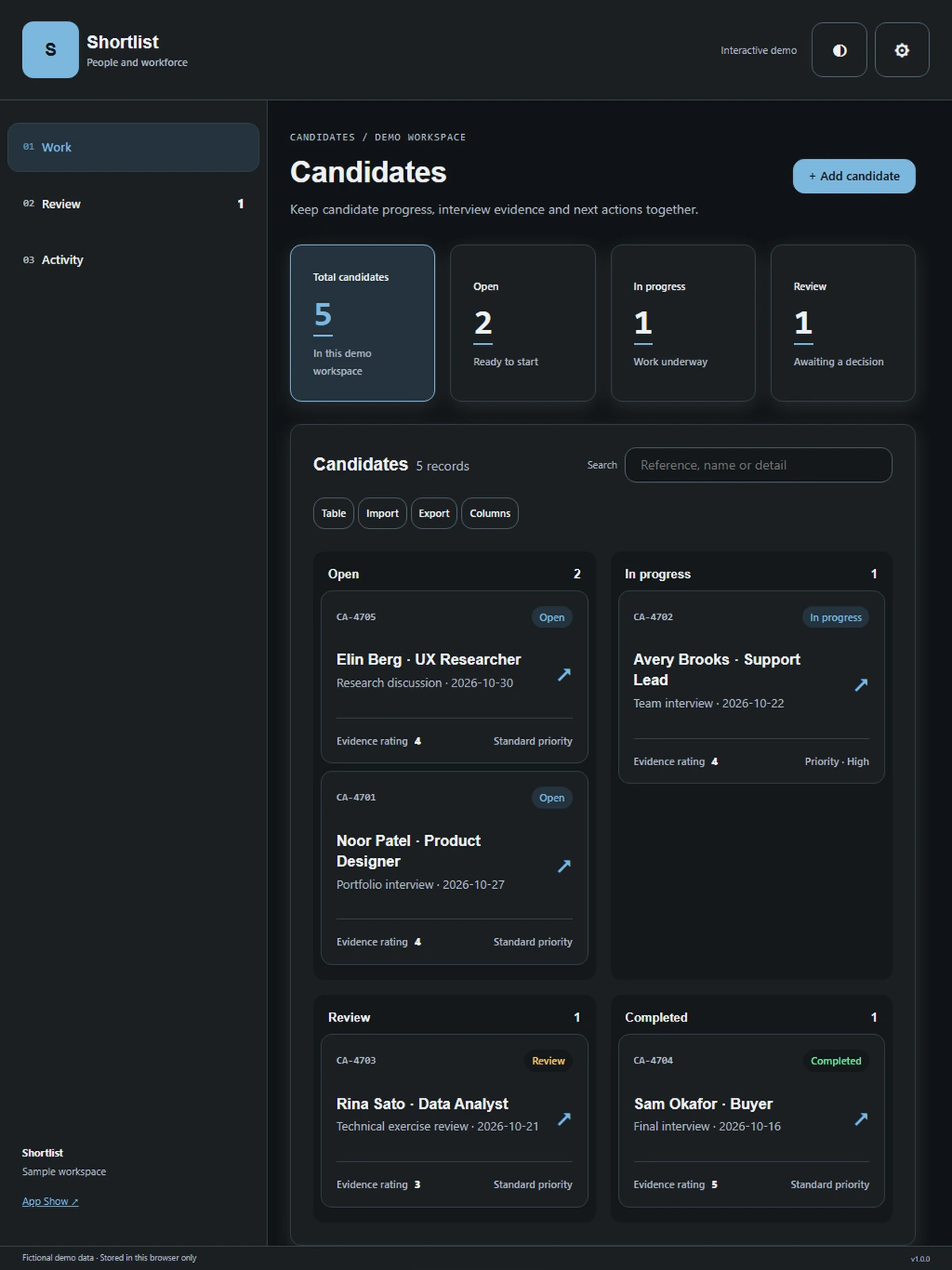This screenshot has height=1270, width=952.
Task: Open Noor Patel card arrow icon
Action: click(x=564, y=866)
